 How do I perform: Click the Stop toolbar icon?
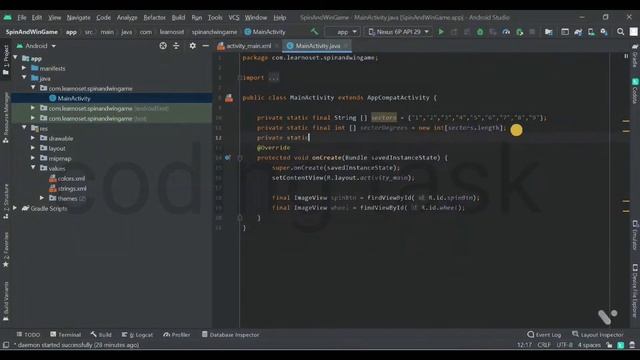[532, 31]
